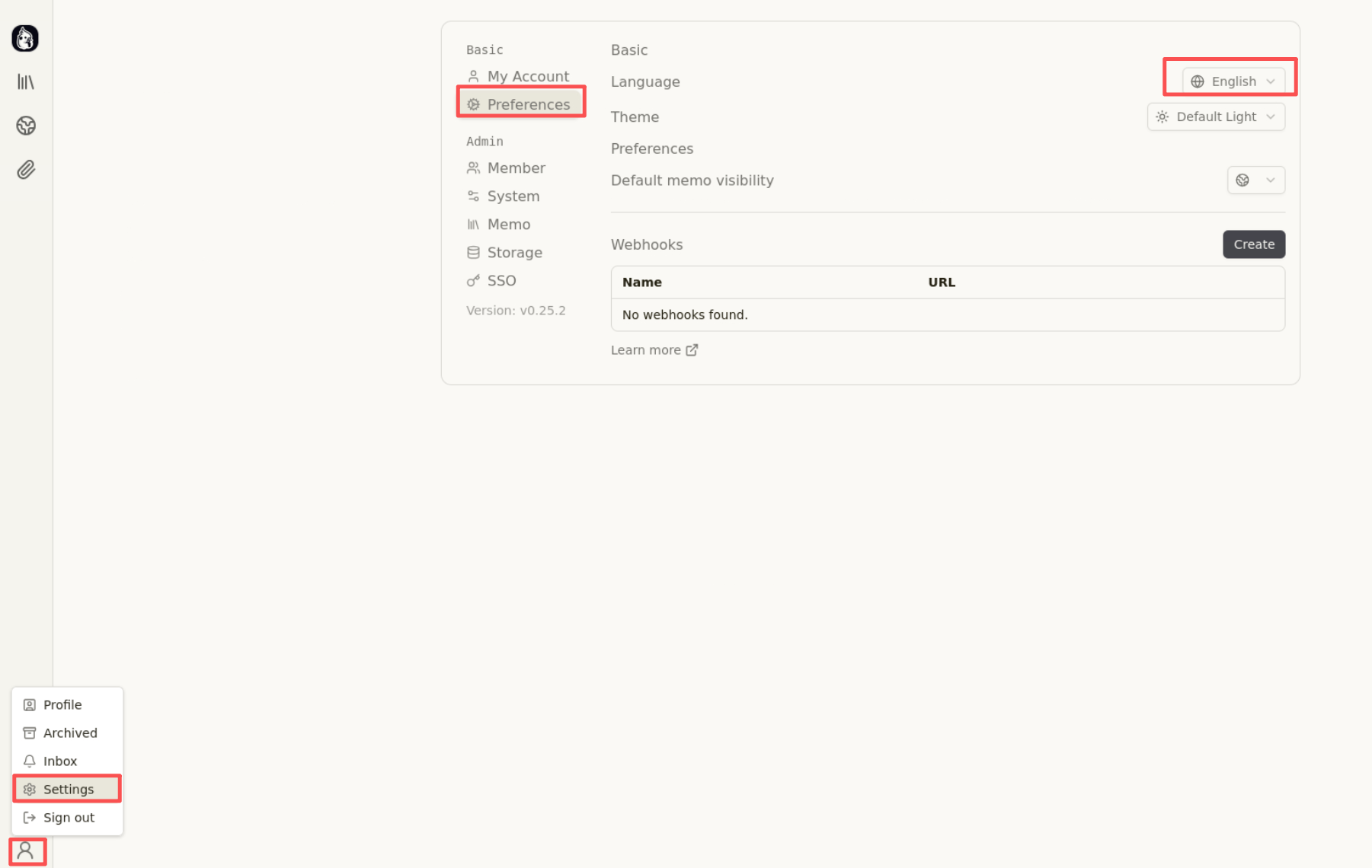Click the user profile icon at bottom
The width and height of the screenshot is (1372, 868).
pyautogui.click(x=26, y=850)
